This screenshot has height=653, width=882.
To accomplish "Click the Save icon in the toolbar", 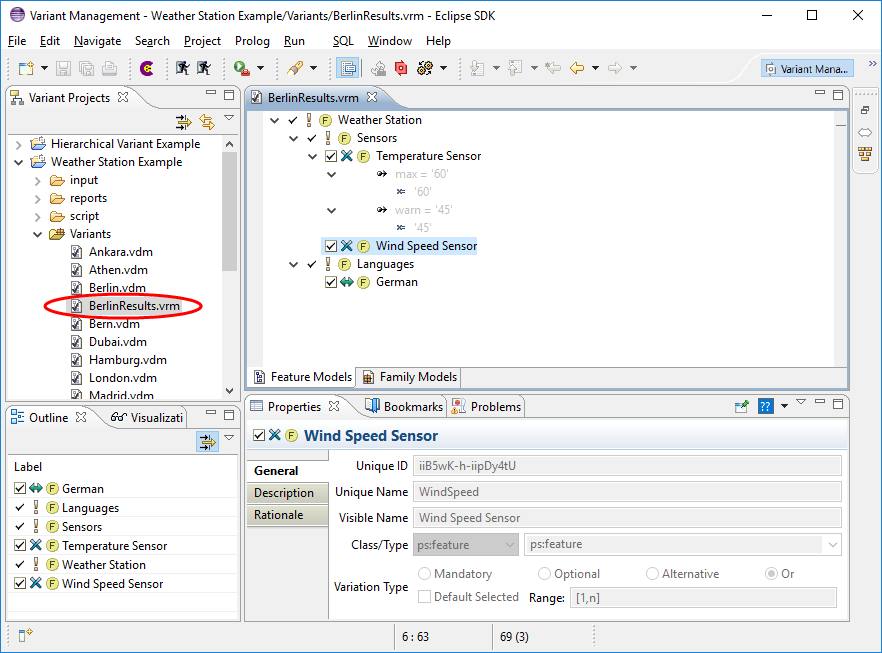I will point(61,67).
